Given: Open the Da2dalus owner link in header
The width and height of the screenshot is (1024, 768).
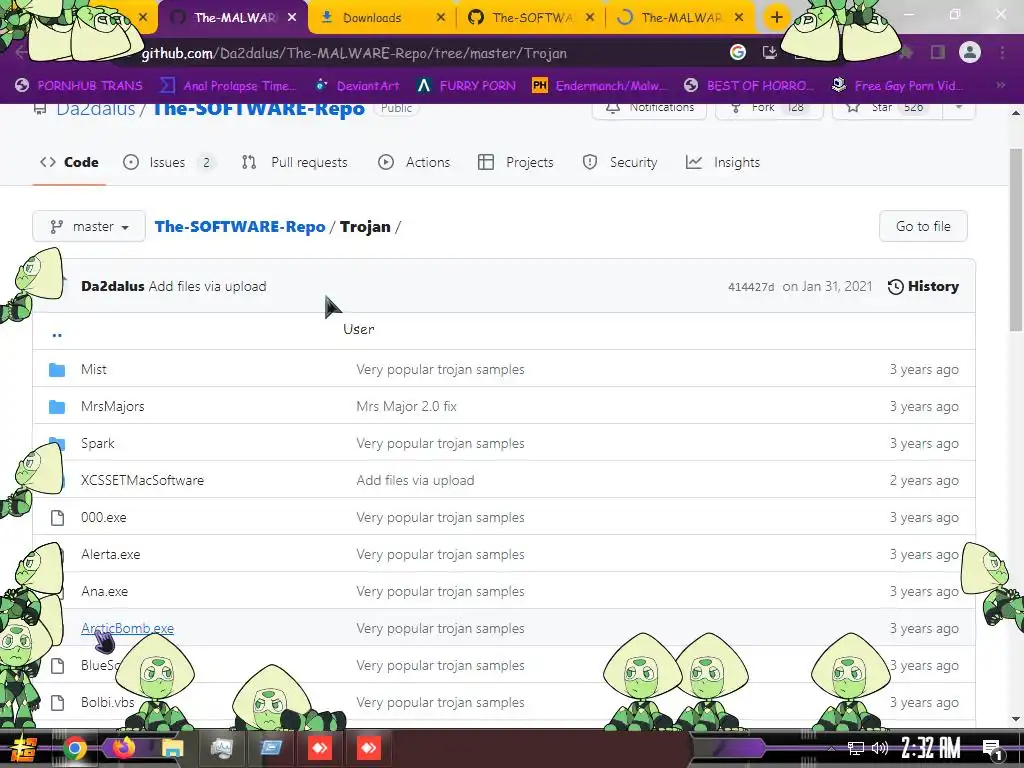Looking at the screenshot, I should (95, 109).
